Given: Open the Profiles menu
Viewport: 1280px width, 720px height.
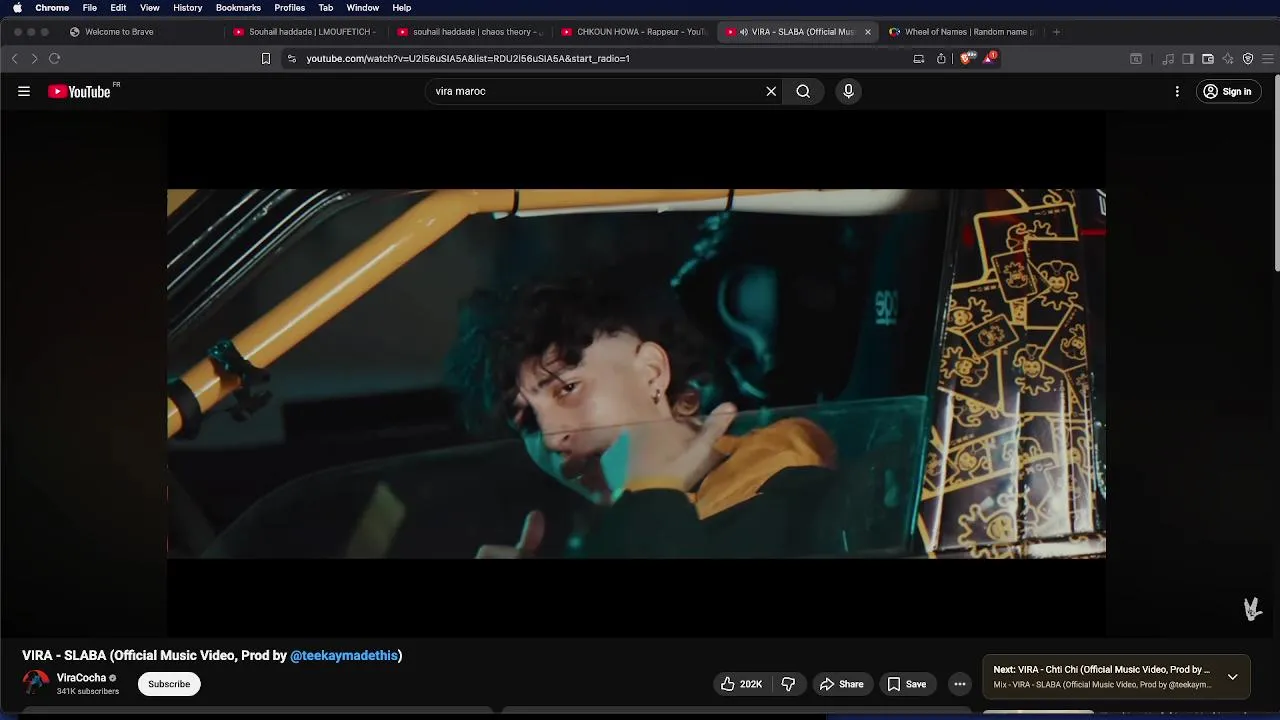Looking at the screenshot, I should click(x=290, y=8).
